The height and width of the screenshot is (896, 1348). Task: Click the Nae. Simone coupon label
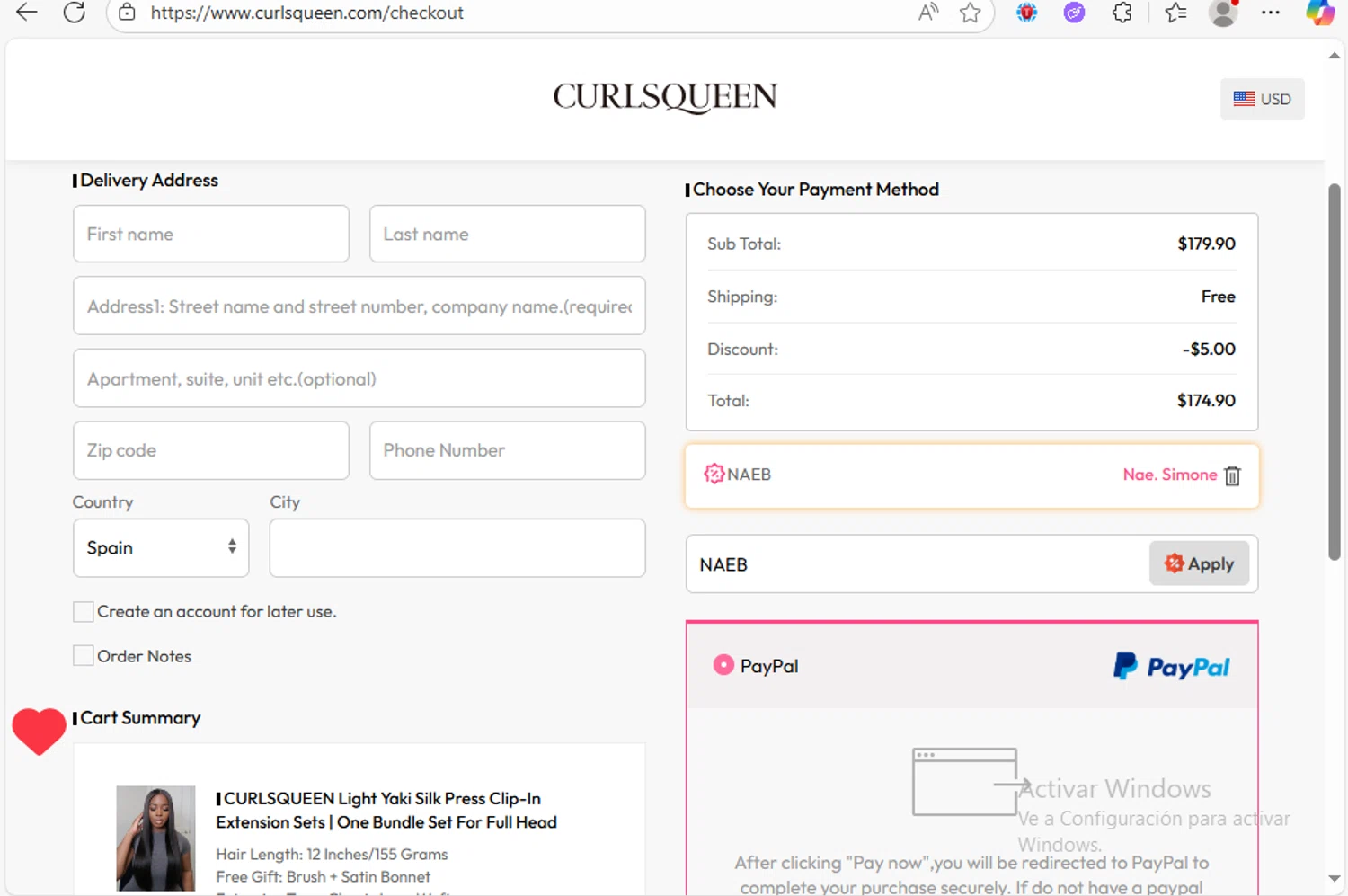point(1169,475)
